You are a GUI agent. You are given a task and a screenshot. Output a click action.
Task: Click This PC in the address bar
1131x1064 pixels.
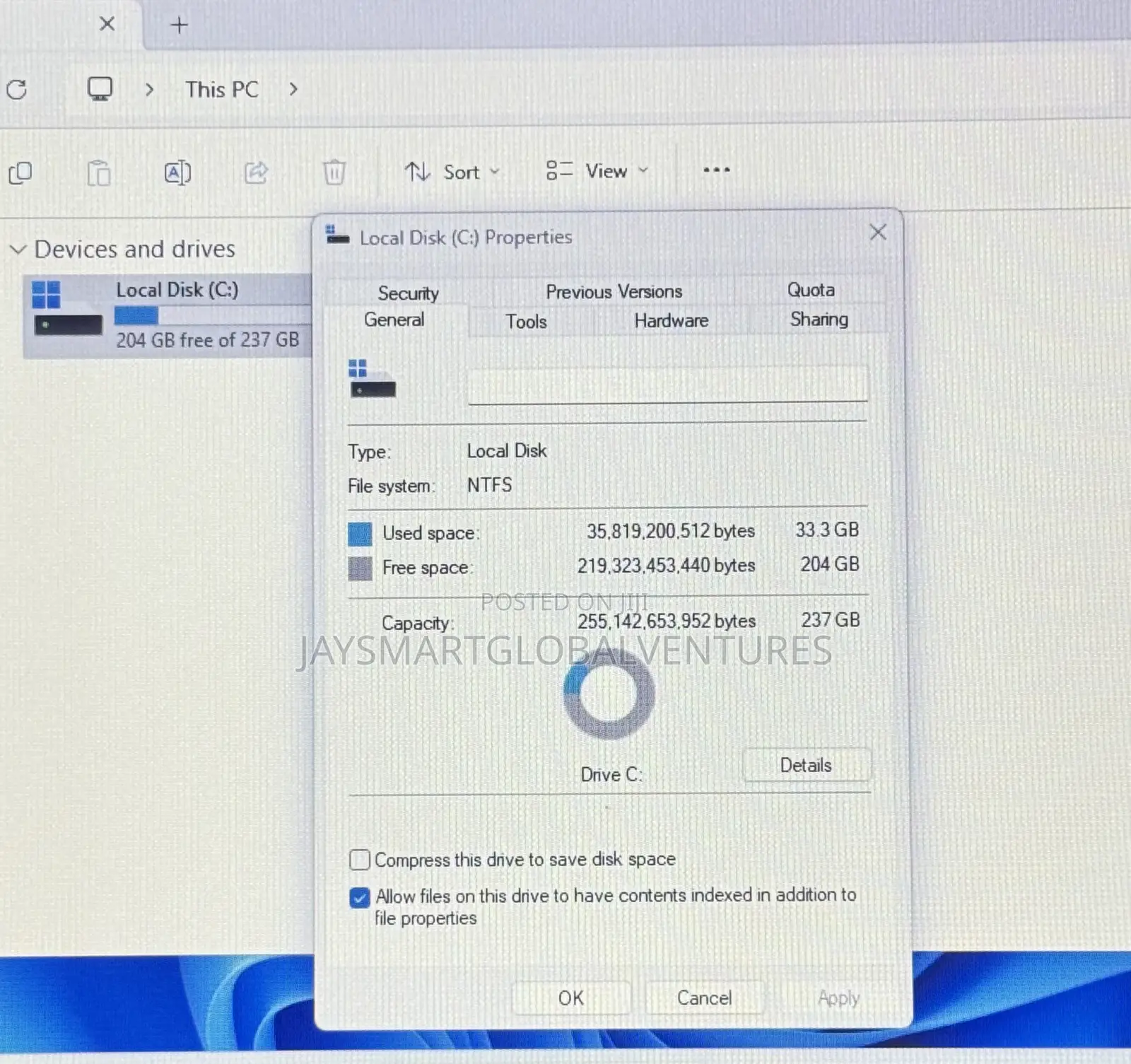point(222,90)
